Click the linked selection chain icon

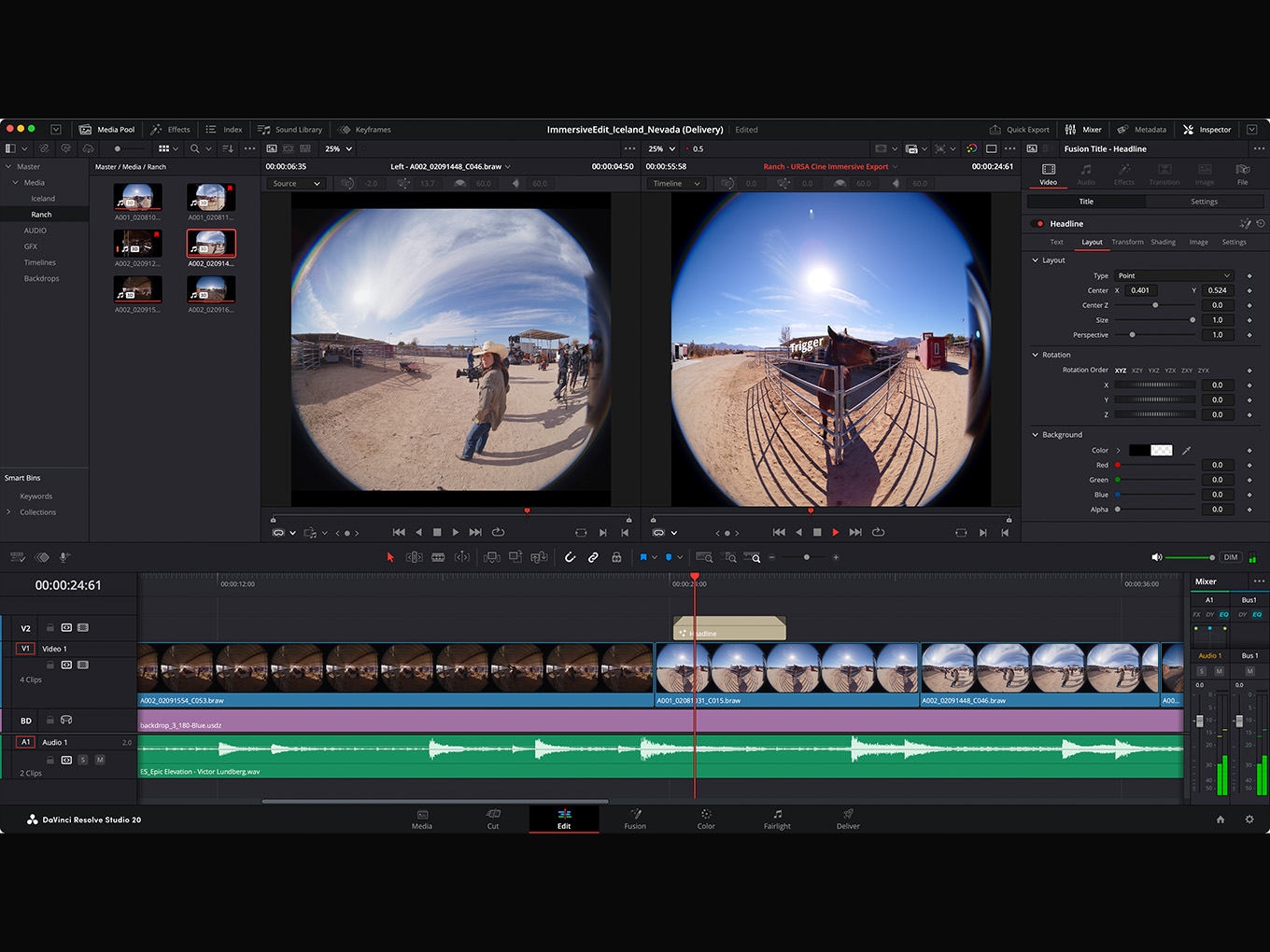pyautogui.click(x=593, y=557)
